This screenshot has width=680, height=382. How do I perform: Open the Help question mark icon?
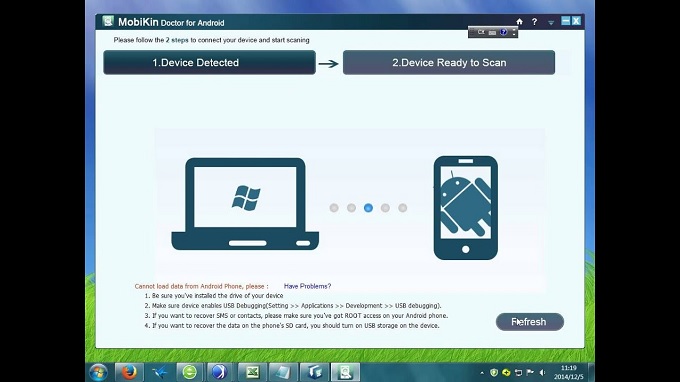click(534, 21)
